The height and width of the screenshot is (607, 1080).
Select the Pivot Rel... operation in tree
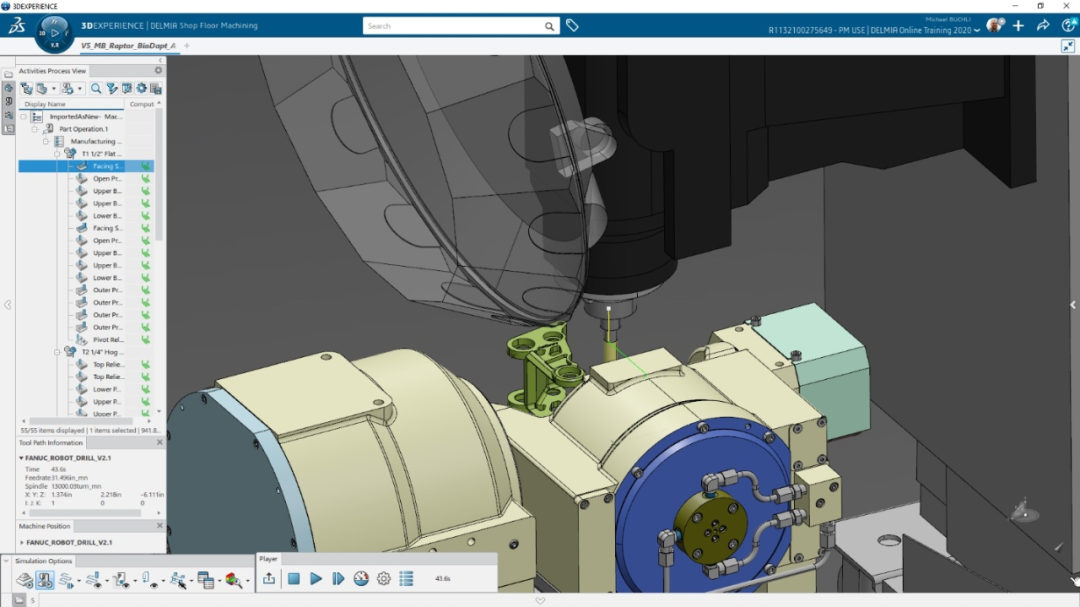(107, 340)
